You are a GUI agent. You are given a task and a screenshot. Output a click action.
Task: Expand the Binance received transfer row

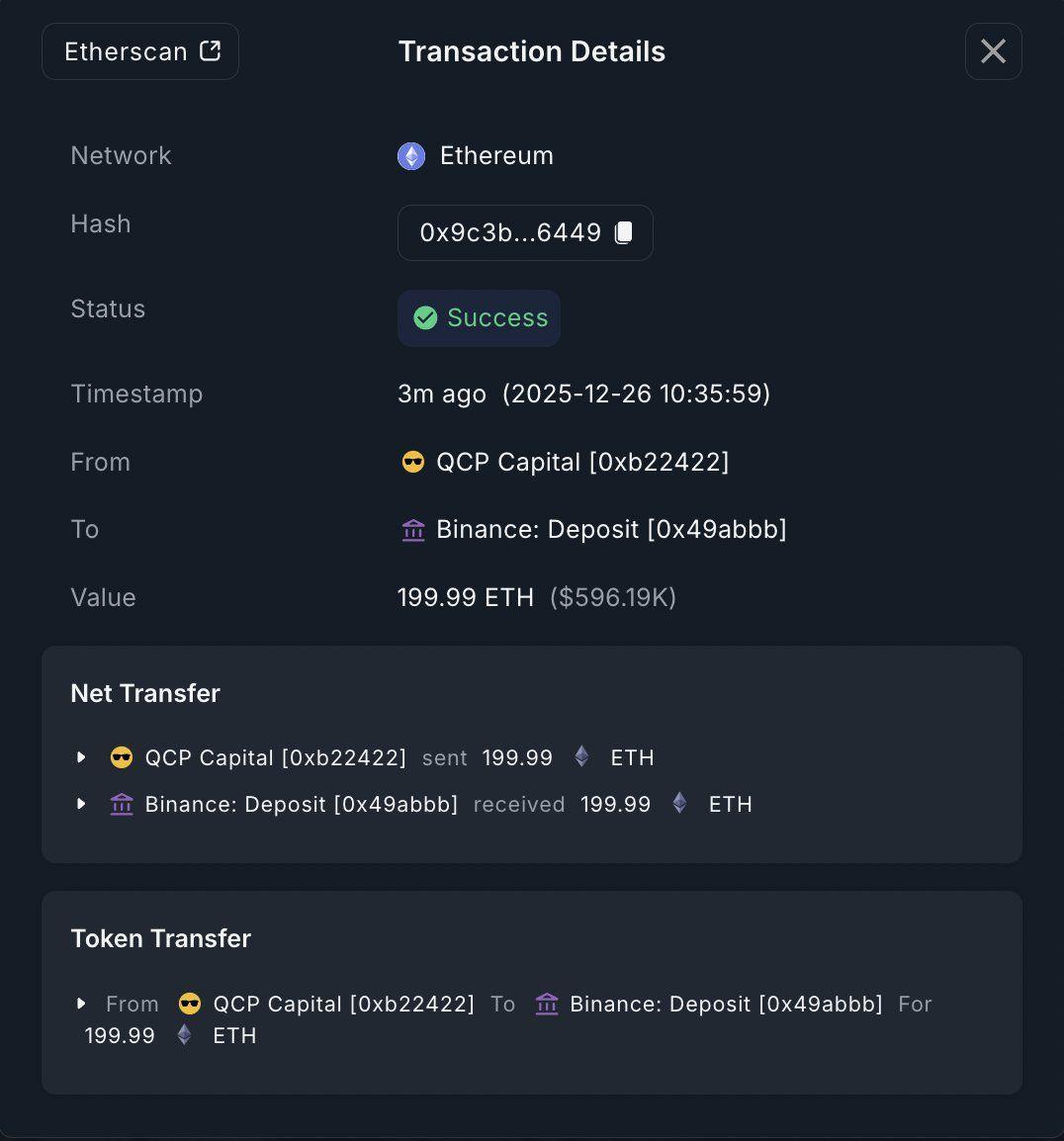pos(82,803)
